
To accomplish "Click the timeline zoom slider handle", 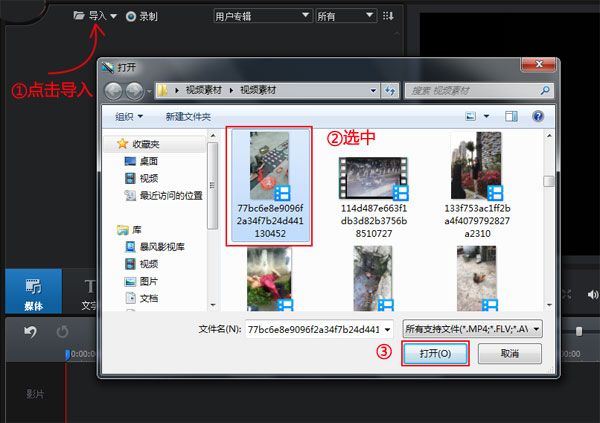I will coord(579,331).
